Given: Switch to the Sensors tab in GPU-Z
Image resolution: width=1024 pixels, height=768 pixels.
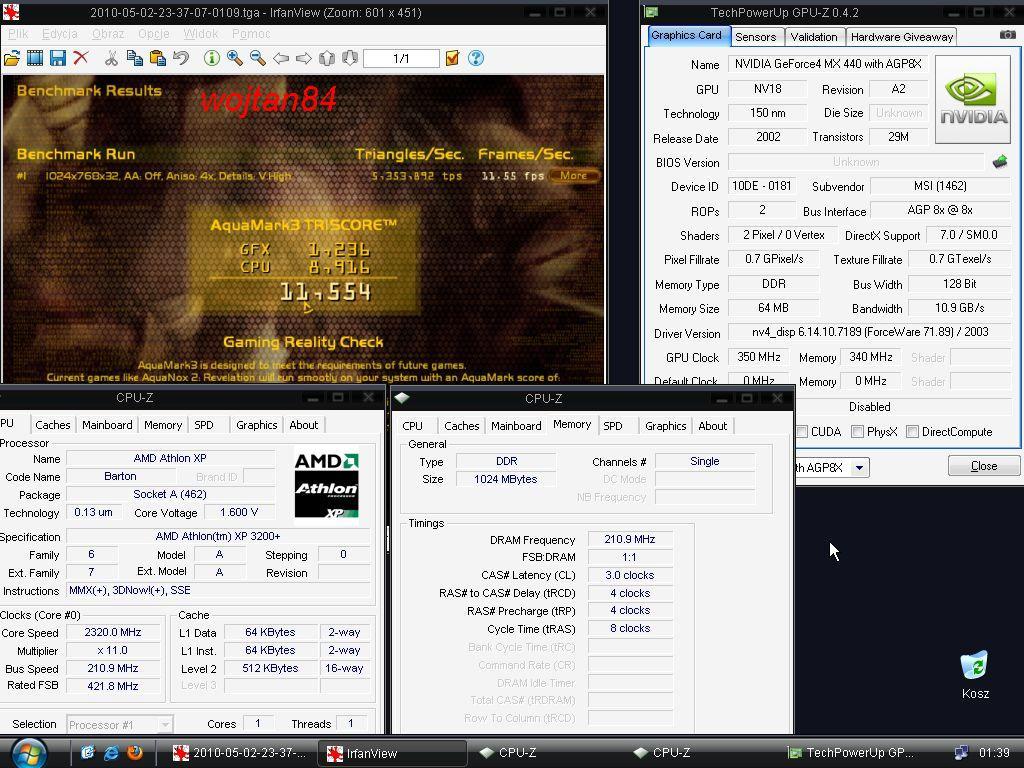Looking at the screenshot, I should pos(756,37).
